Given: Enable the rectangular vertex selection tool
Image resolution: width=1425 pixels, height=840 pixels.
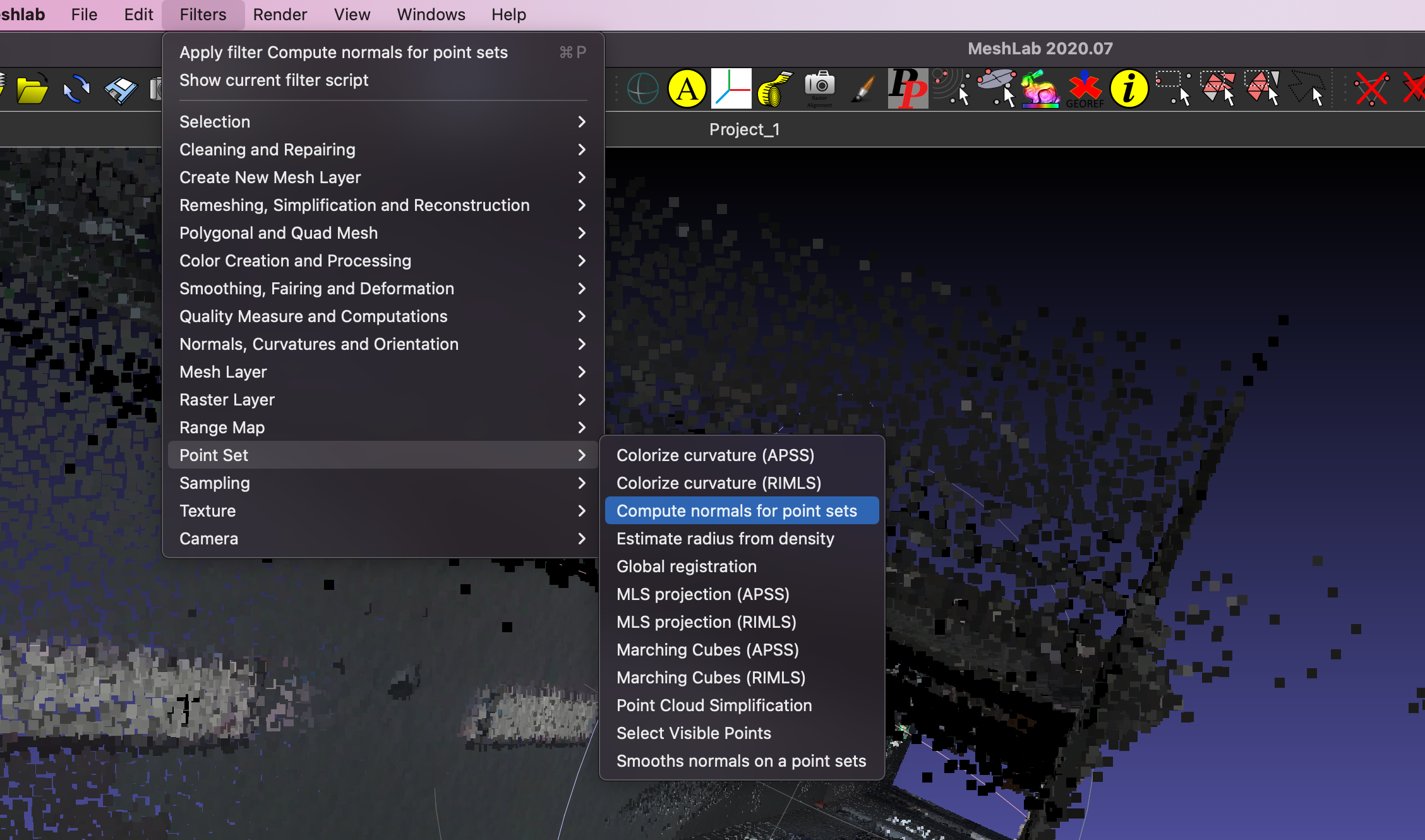Looking at the screenshot, I should tap(1173, 88).
